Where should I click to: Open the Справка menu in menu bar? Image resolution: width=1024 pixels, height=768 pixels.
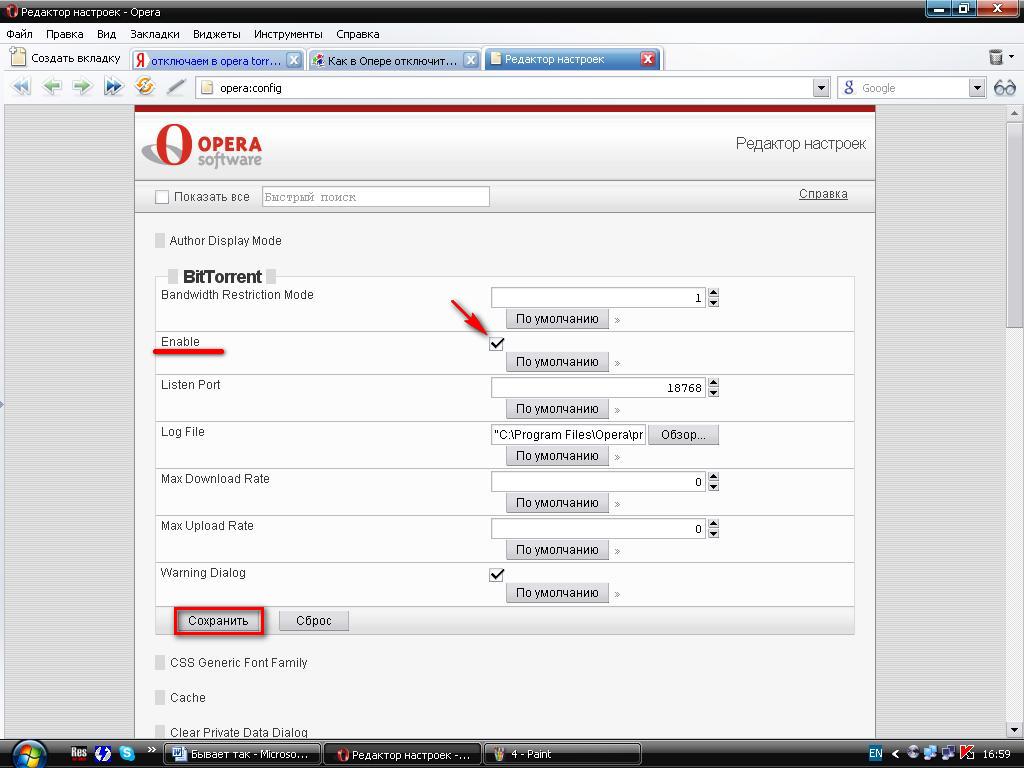coord(357,34)
